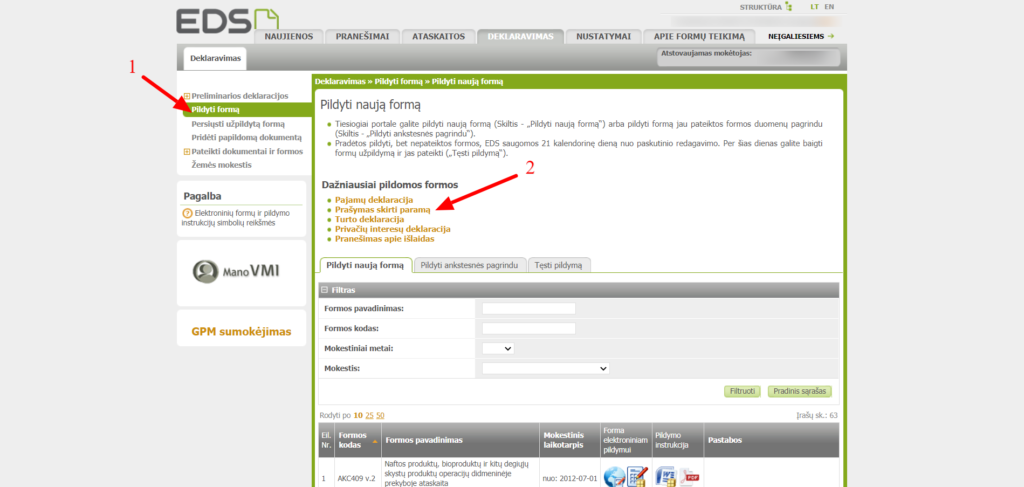Expand the Preliminarios deklaracijos tree item
Viewport: 1024px width, 487px height.
[x=187, y=96]
